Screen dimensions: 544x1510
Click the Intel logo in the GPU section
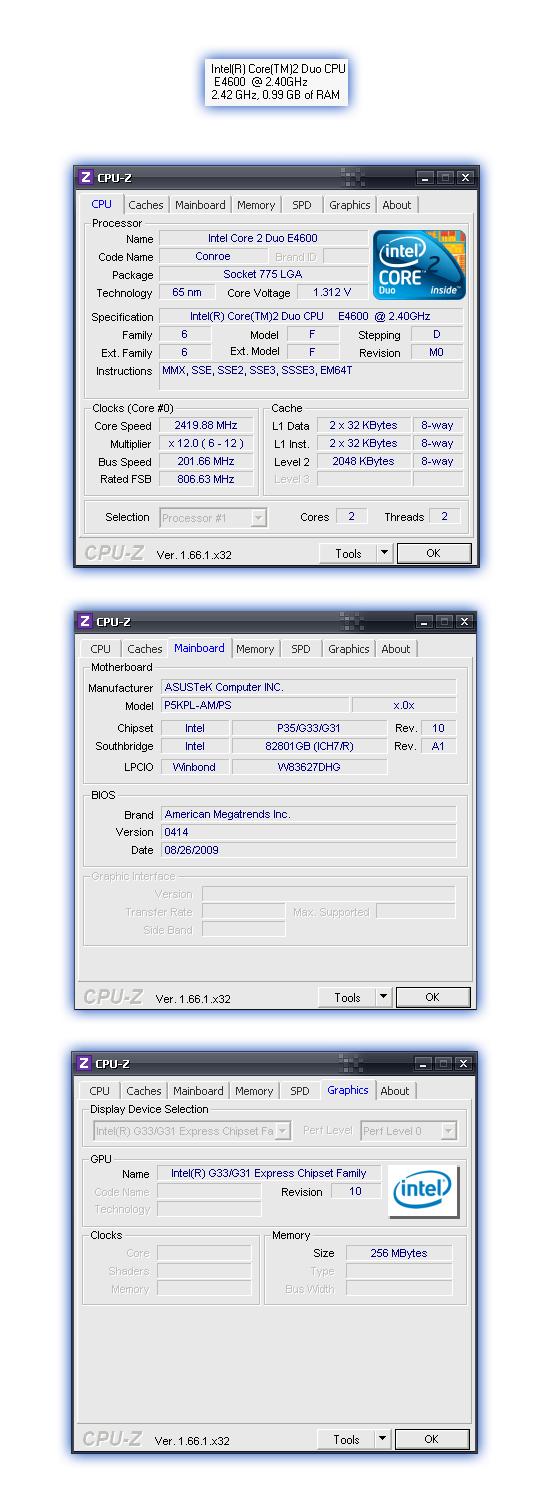(424, 1191)
